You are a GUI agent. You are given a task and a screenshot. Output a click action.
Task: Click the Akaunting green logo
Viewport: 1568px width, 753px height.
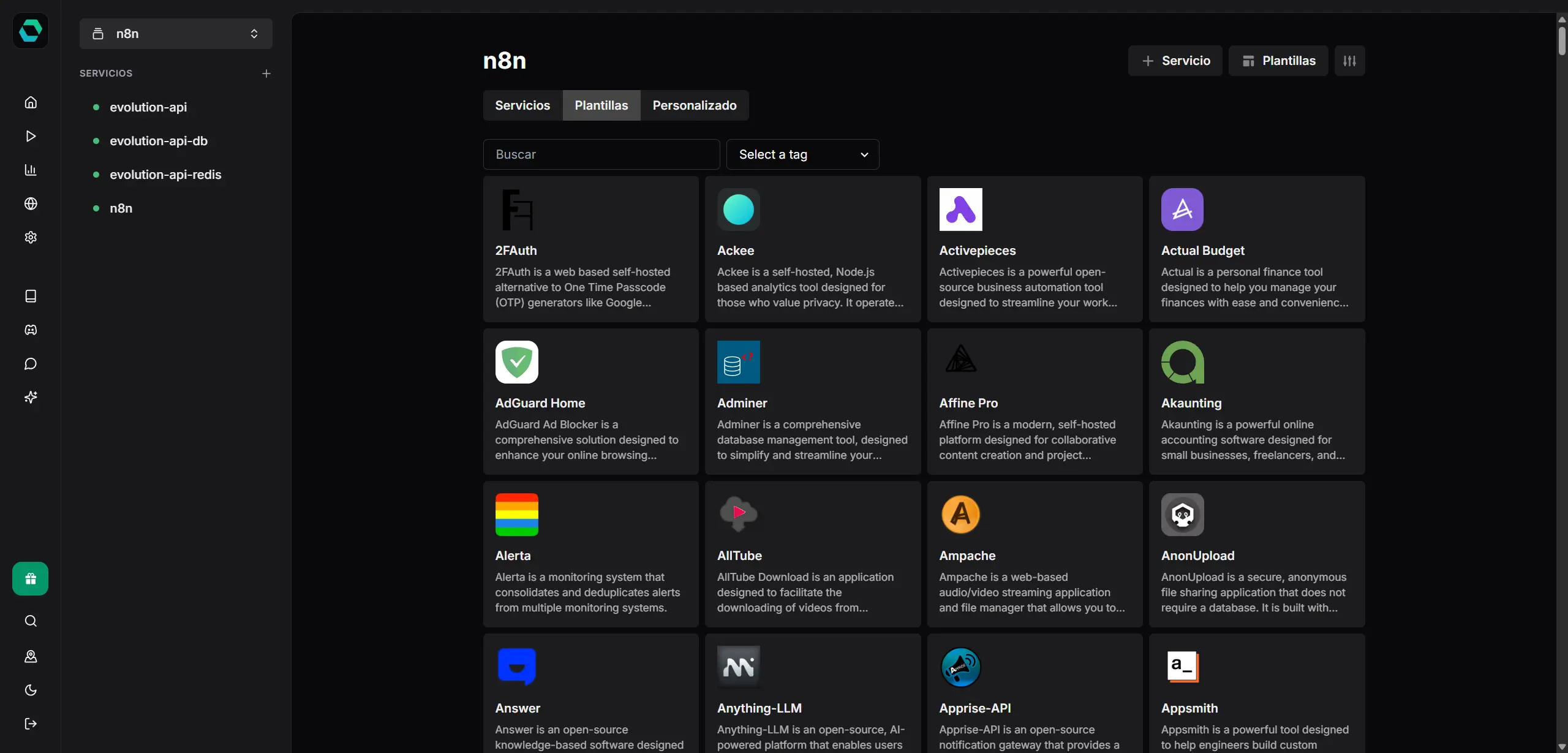click(x=1183, y=362)
